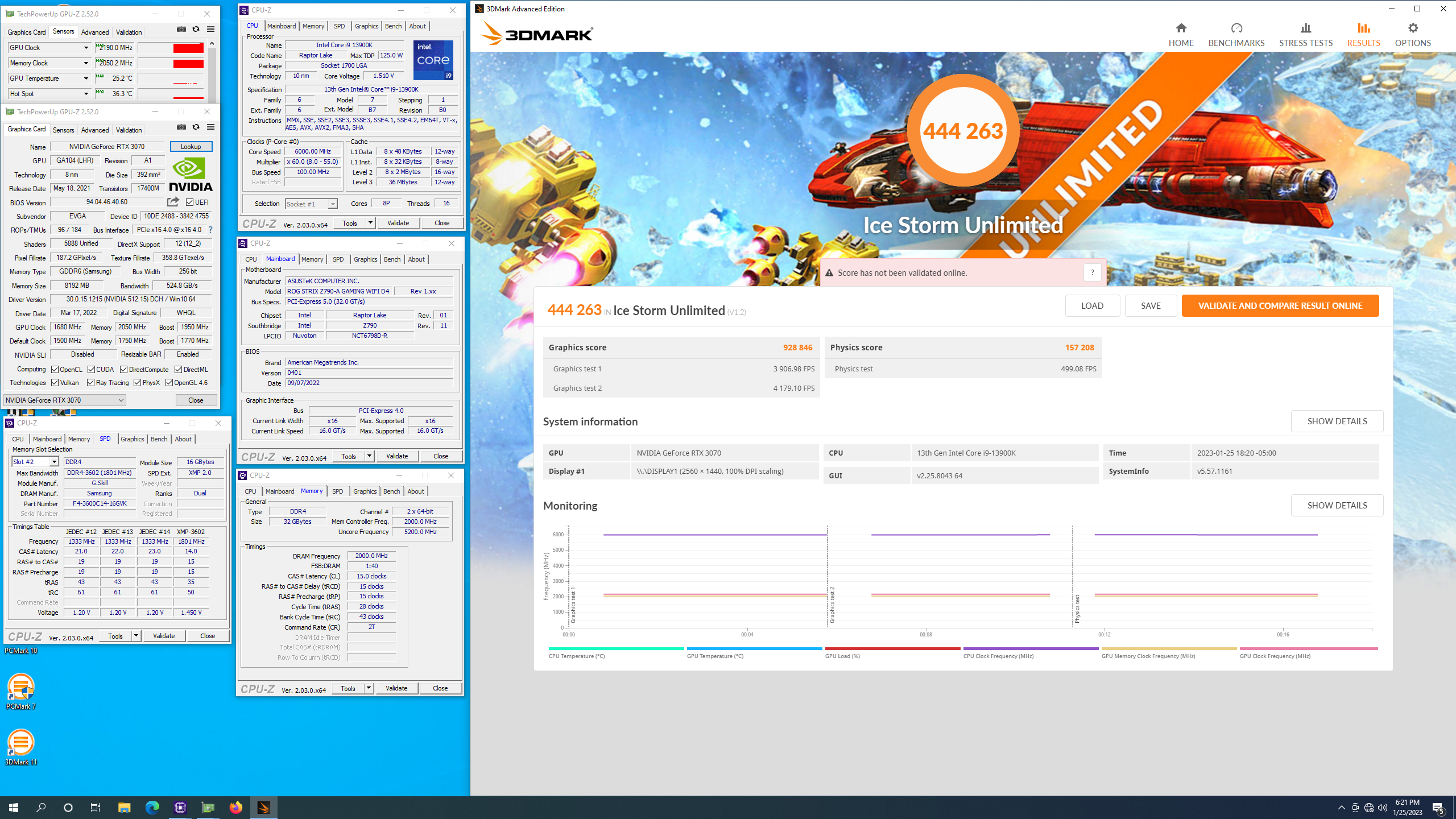Open Firefox from the taskbar
The height and width of the screenshot is (819, 1456).
click(235, 807)
